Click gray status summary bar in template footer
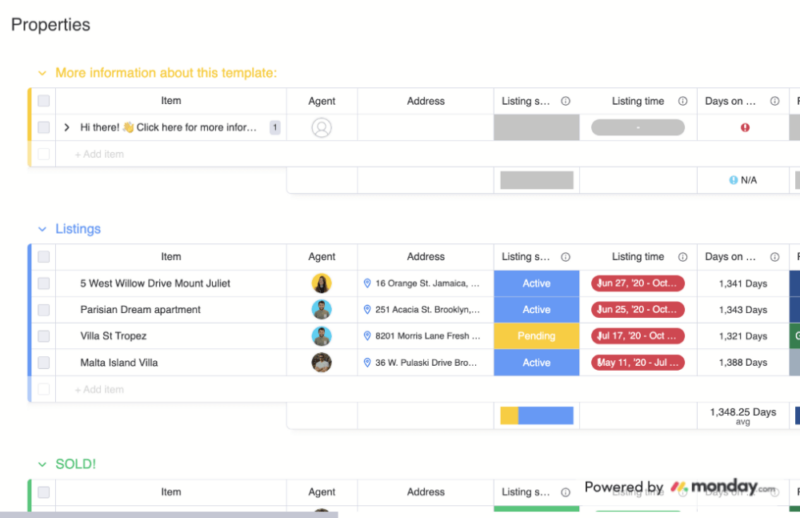 pyautogui.click(x=537, y=180)
